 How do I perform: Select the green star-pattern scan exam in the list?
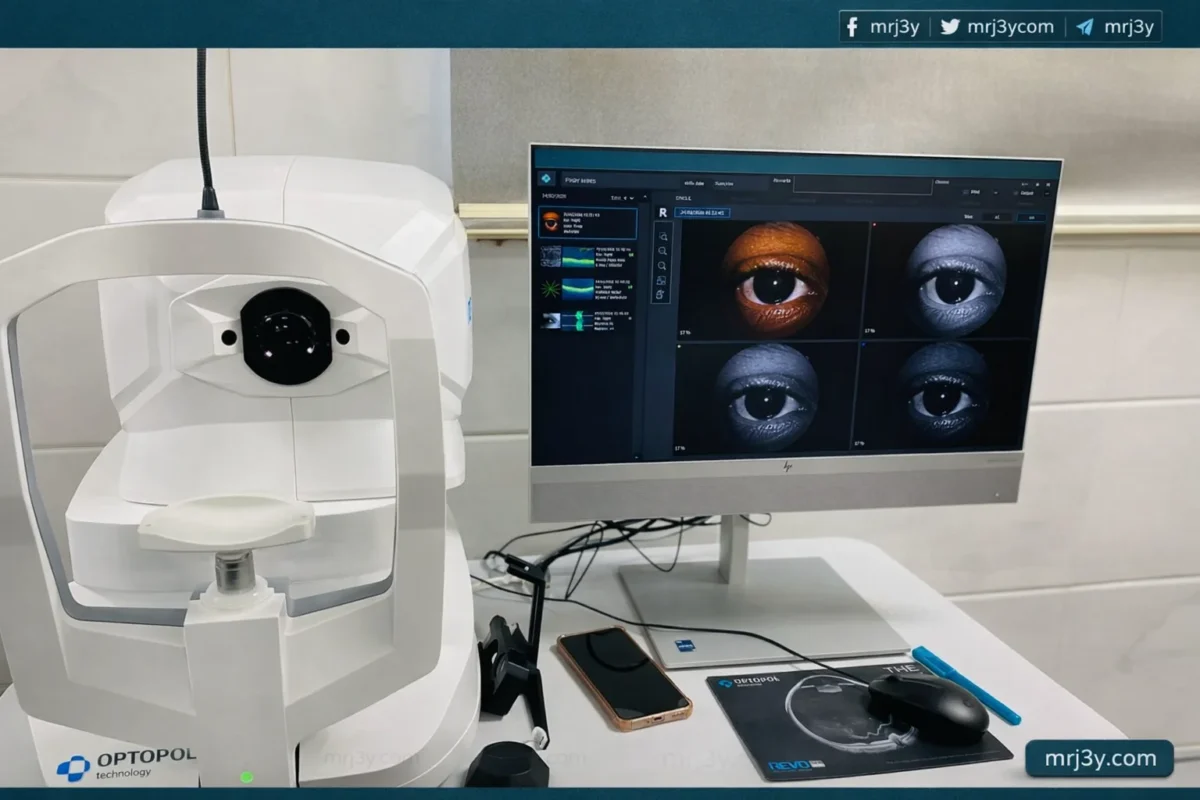[550, 288]
